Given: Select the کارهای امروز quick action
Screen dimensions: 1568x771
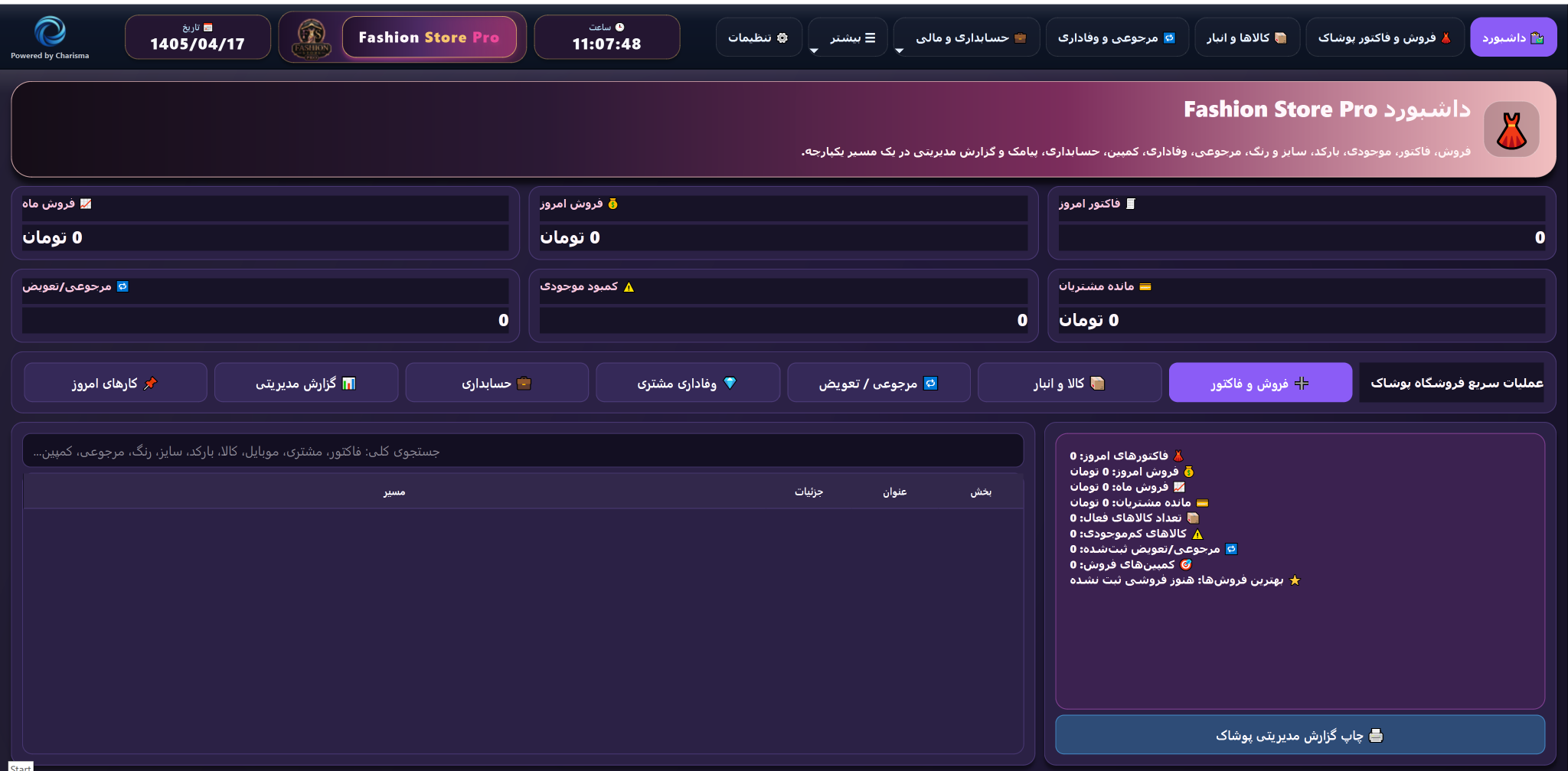Looking at the screenshot, I should pos(116,383).
